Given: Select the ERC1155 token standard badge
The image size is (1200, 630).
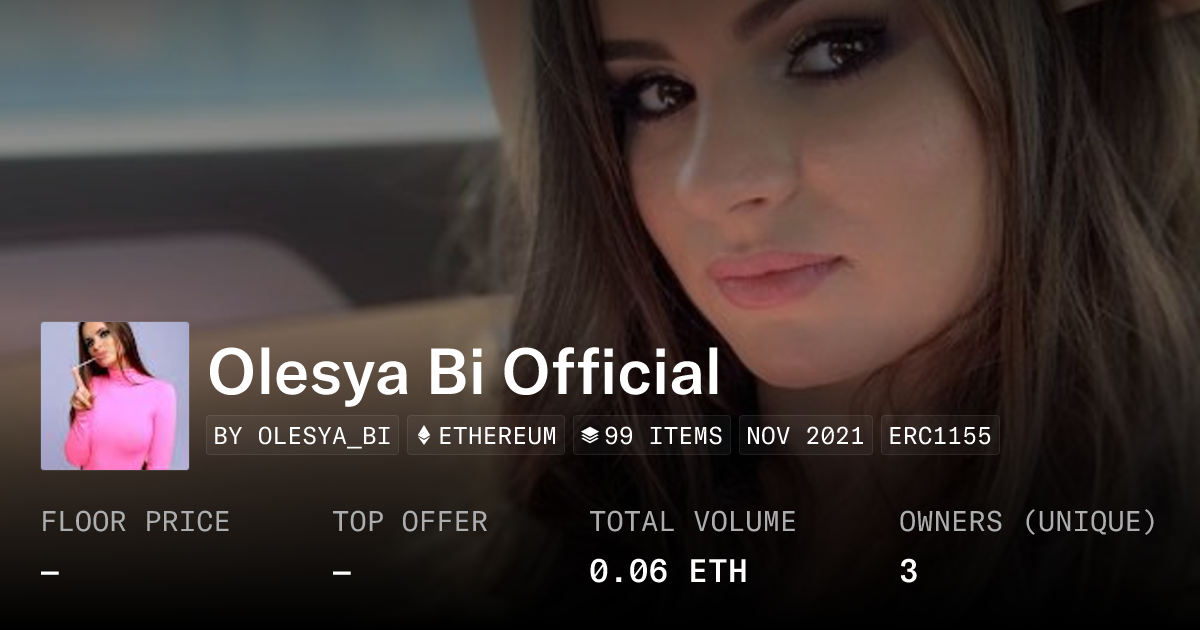Looking at the screenshot, I should pos(940,436).
